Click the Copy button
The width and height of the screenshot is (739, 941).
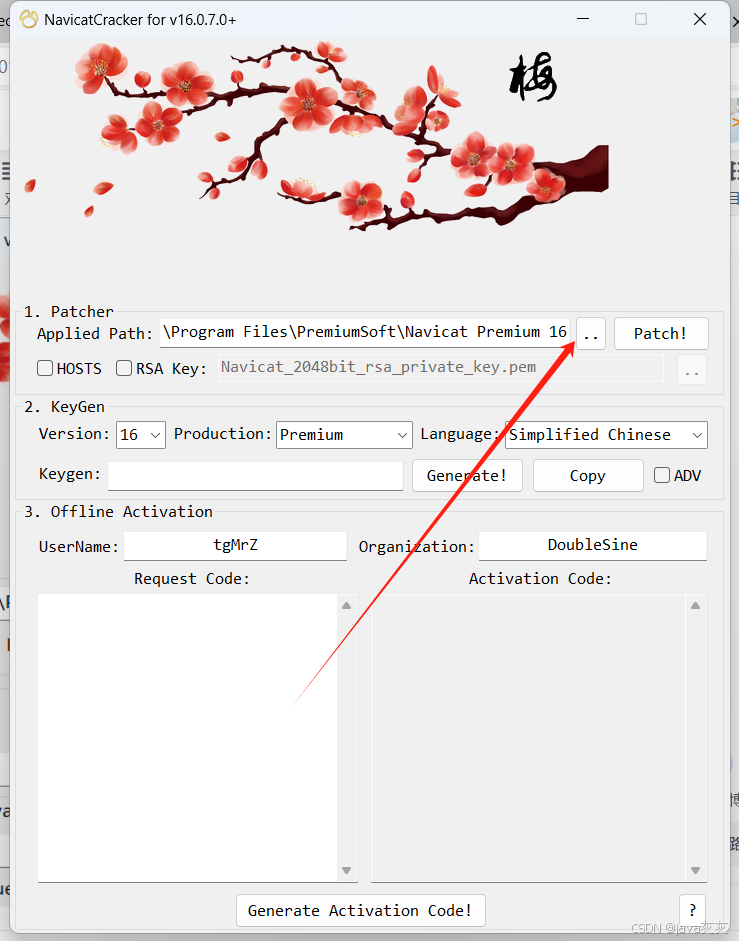click(588, 476)
